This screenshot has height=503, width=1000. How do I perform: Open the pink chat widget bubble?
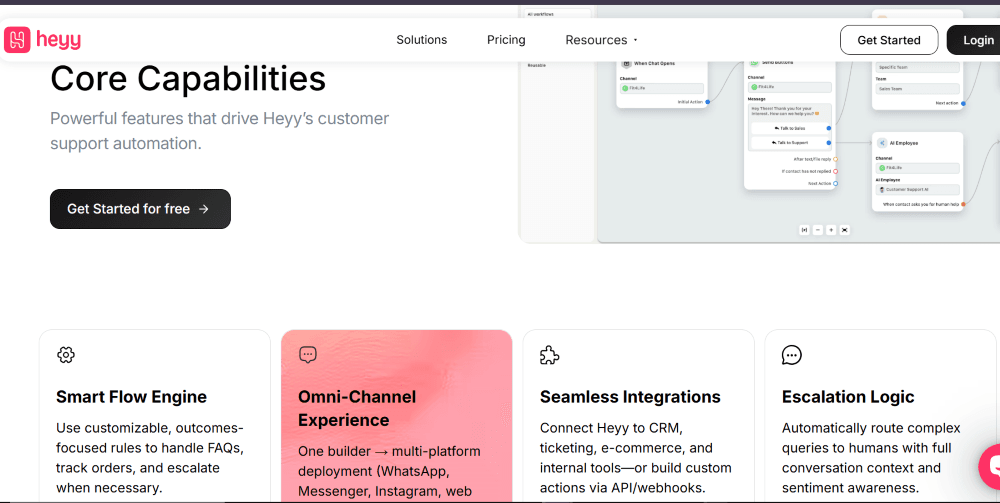pyautogui.click(x=990, y=467)
